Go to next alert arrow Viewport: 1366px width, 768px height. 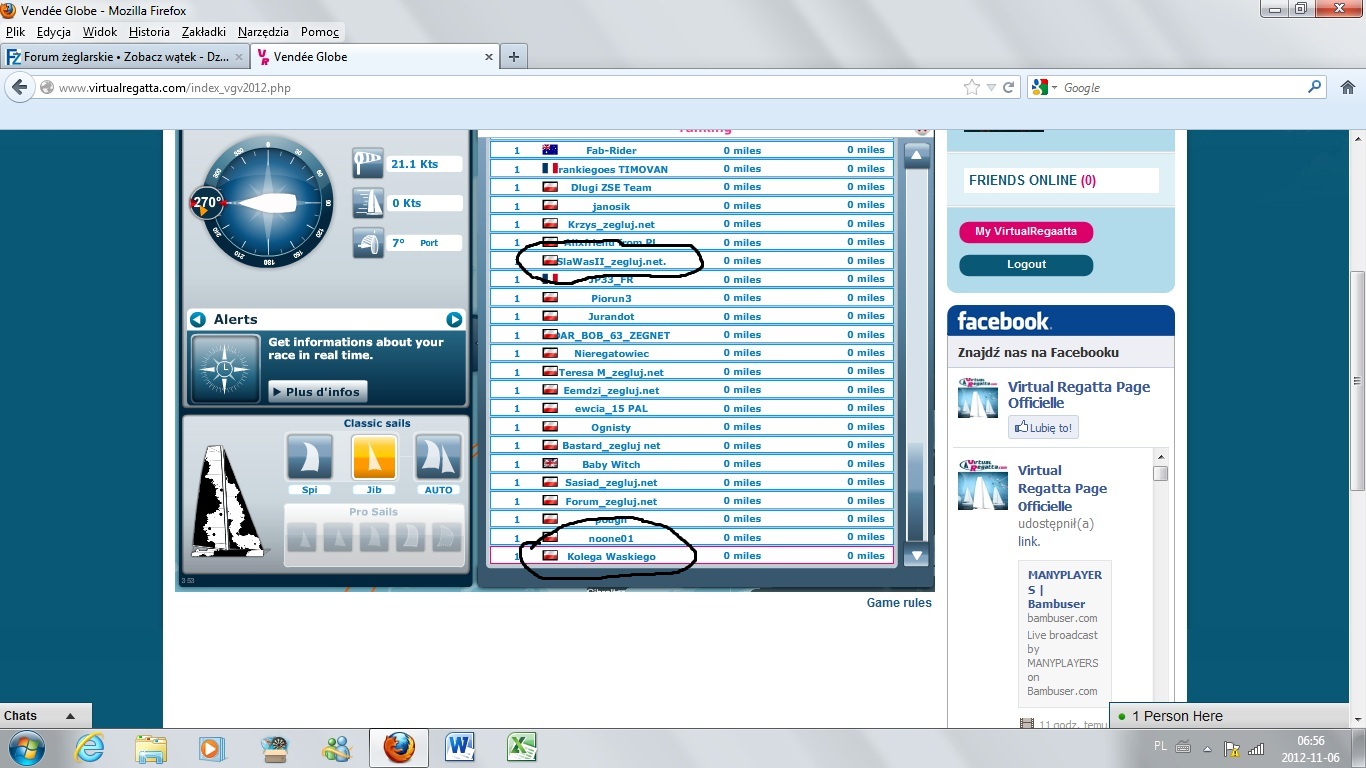[454, 319]
